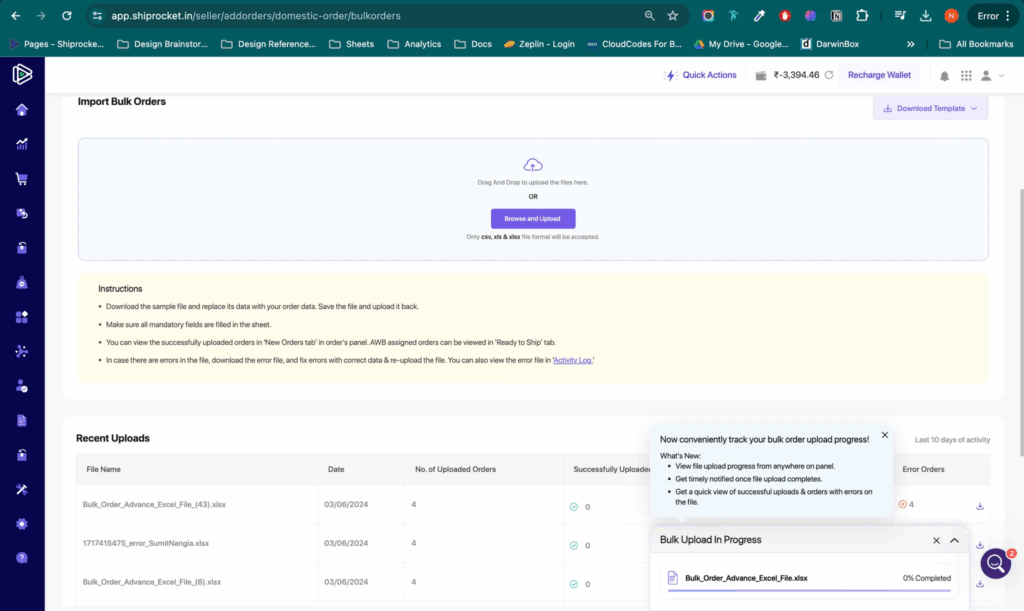This screenshot has width=1024, height=611.
Task: Open the settings gear in sidebar
Action: (22, 523)
